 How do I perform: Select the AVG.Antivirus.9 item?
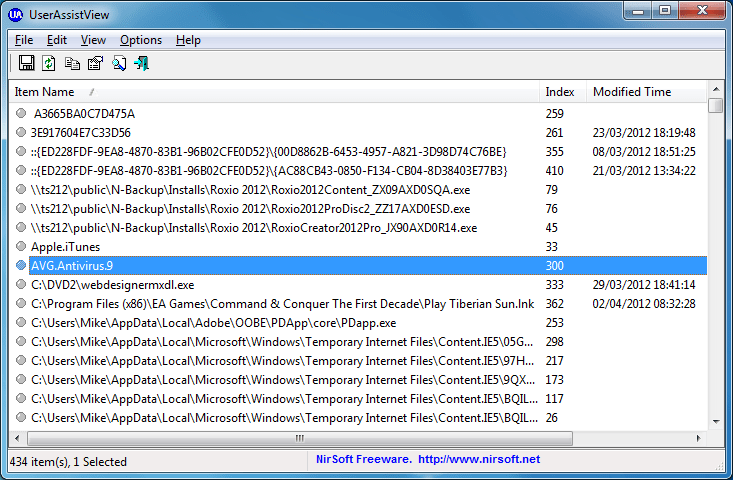click(x=358, y=265)
